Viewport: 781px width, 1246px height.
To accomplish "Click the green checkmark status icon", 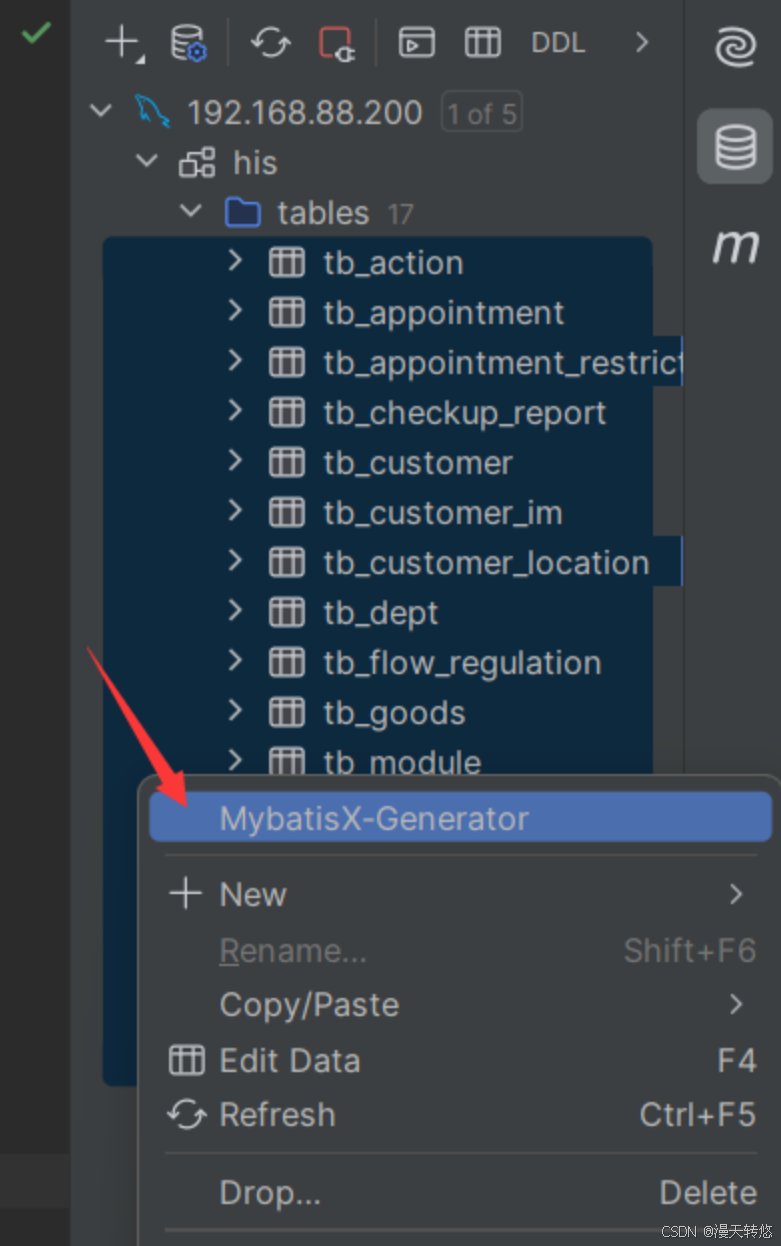I will click(36, 34).
